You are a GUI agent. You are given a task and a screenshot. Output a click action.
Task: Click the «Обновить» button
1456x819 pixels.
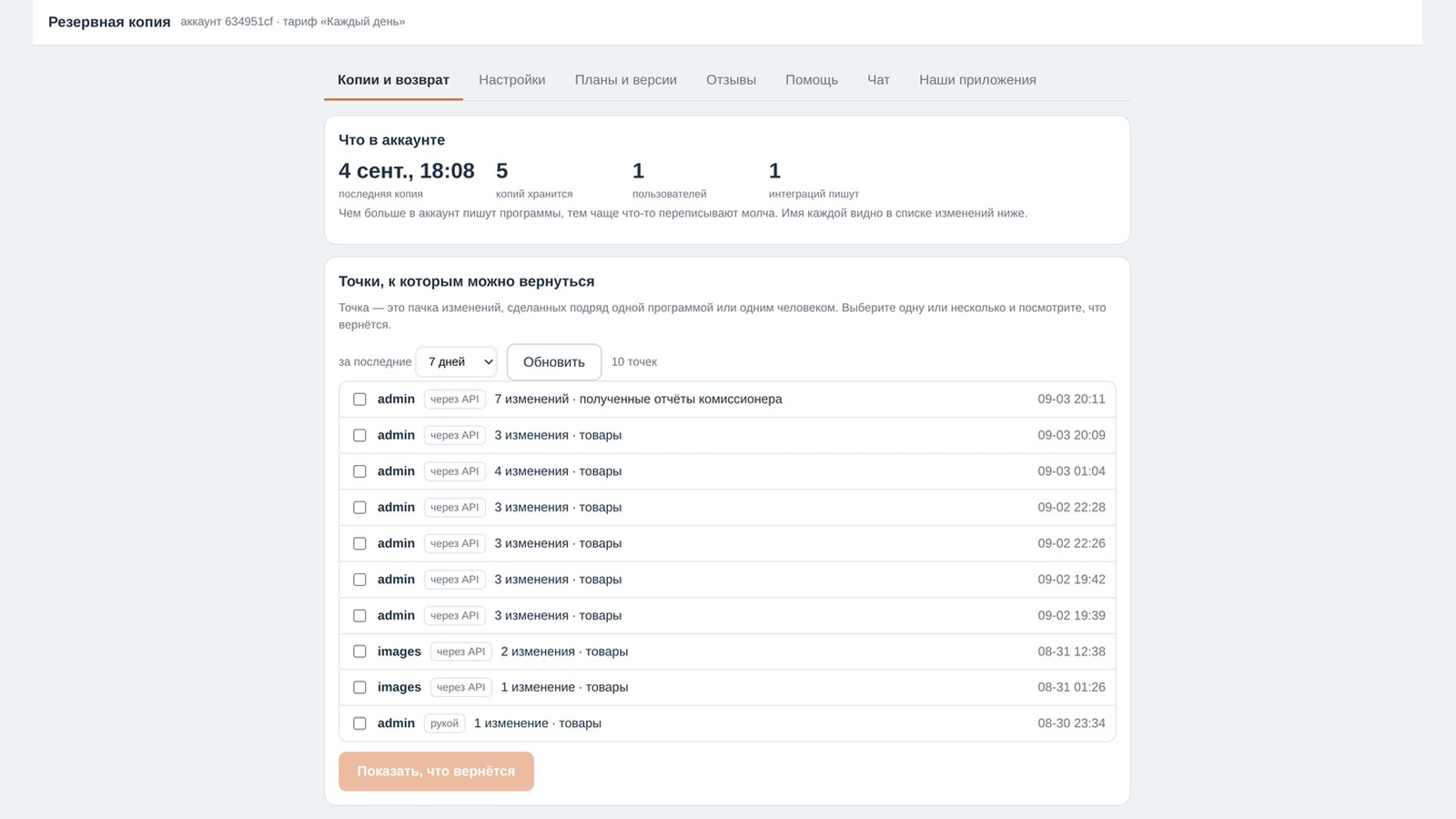pyautogui.click(x=554, y=362)
